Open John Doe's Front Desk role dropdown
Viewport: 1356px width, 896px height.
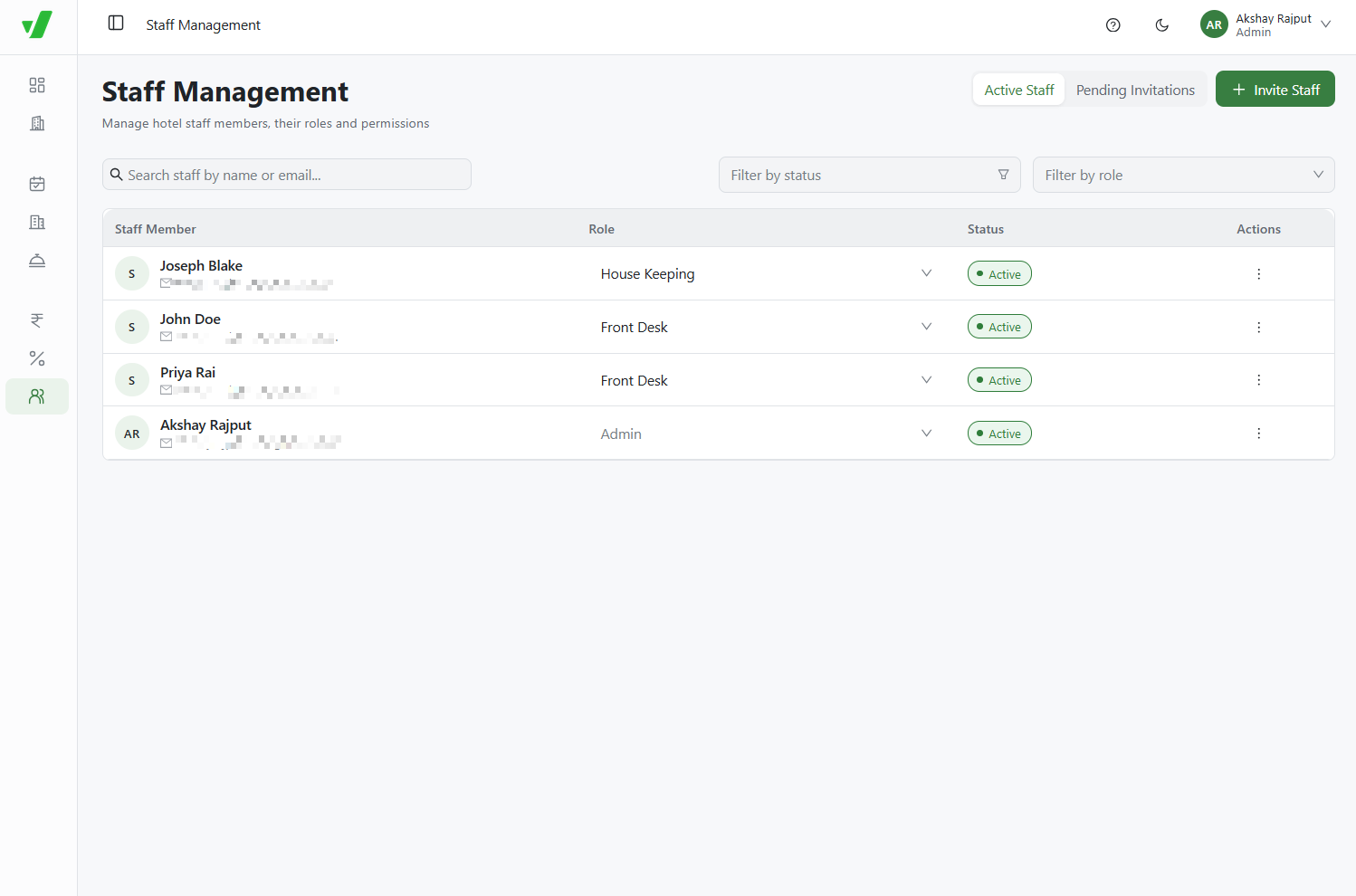[x=766, y=327]
